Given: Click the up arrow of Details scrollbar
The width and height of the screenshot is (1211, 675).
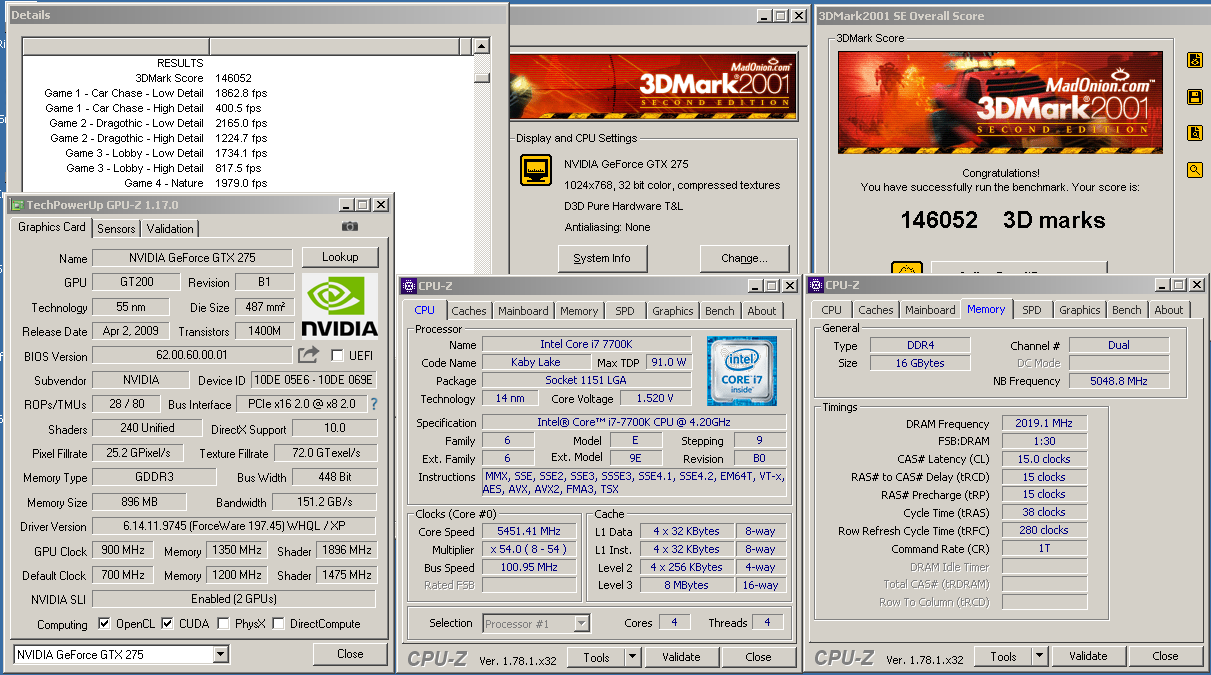Looking at the screenshot, I should pyautogui.click(x=482, y=46).
